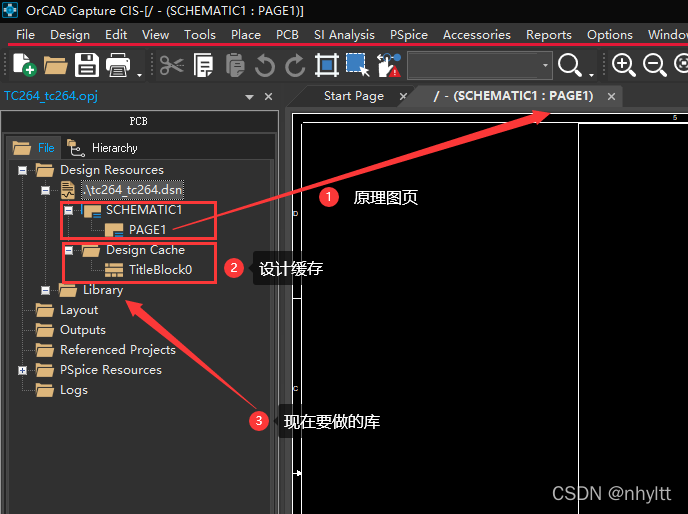Viewport: 688px width, 514px height.
Task: Open the PSpice menu
Action: 409,34
